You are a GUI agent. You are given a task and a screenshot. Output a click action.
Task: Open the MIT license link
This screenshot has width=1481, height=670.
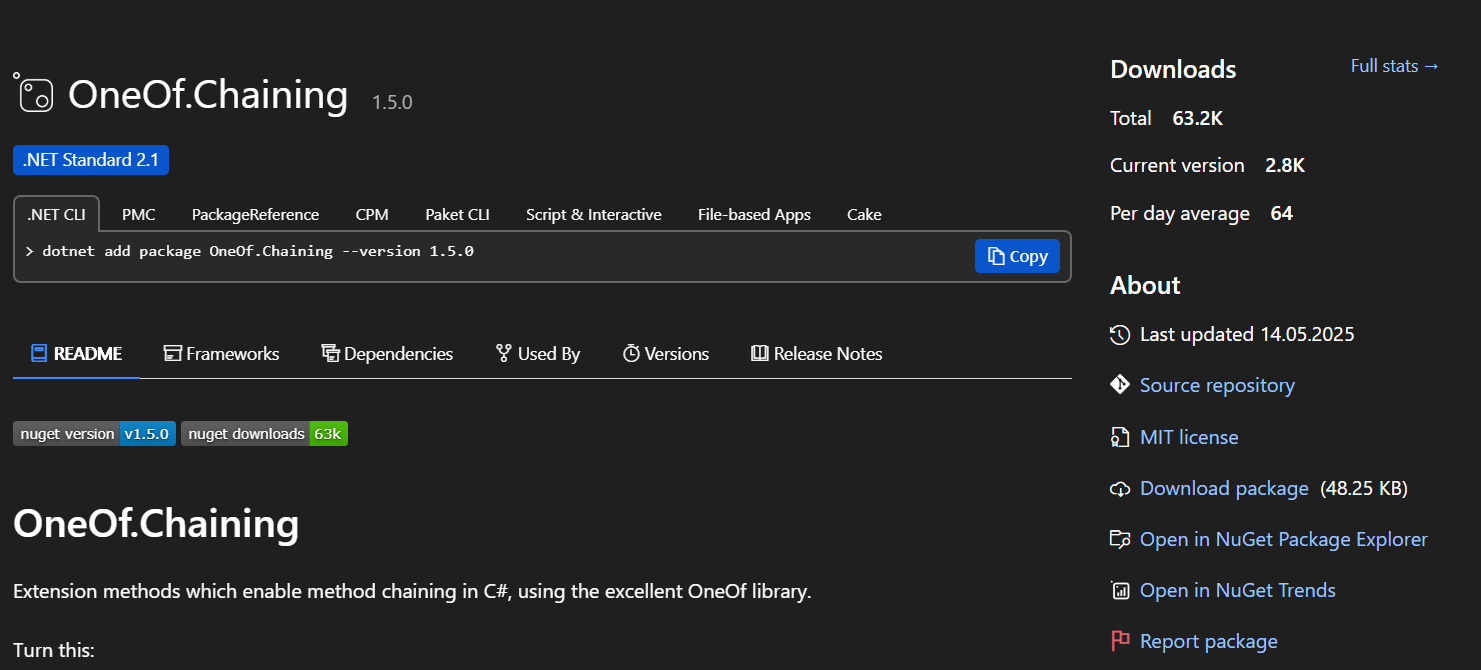pos(1189,437)
